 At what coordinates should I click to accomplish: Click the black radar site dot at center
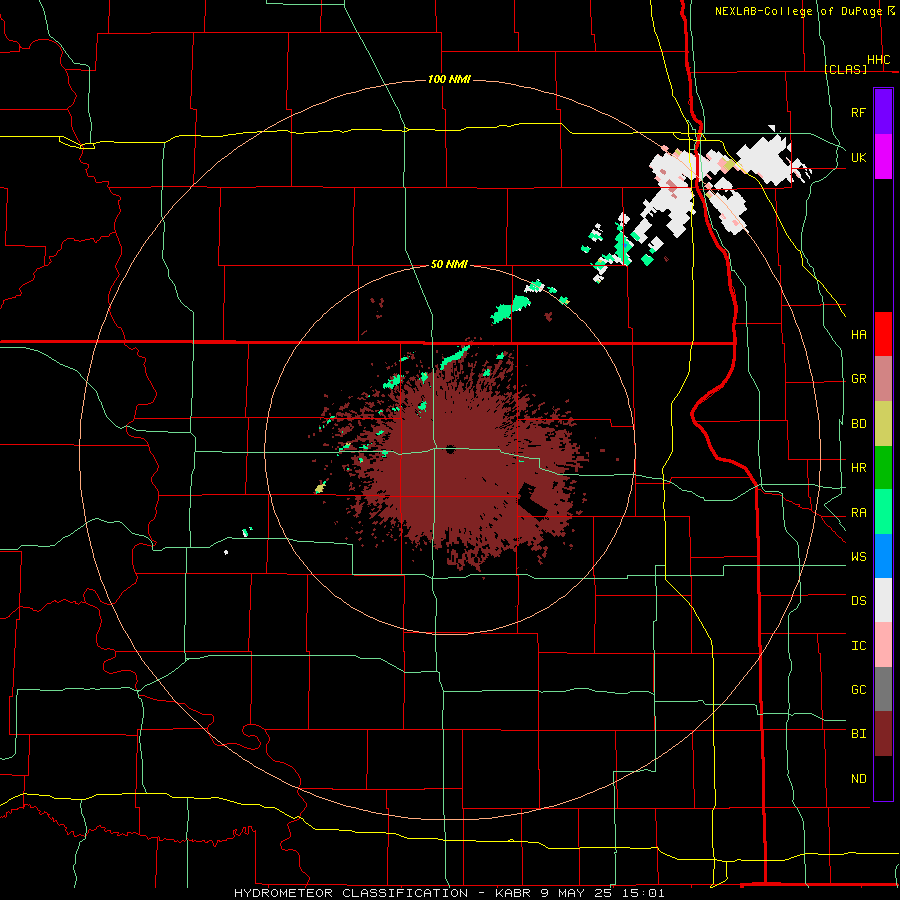(x=450, y=449)
